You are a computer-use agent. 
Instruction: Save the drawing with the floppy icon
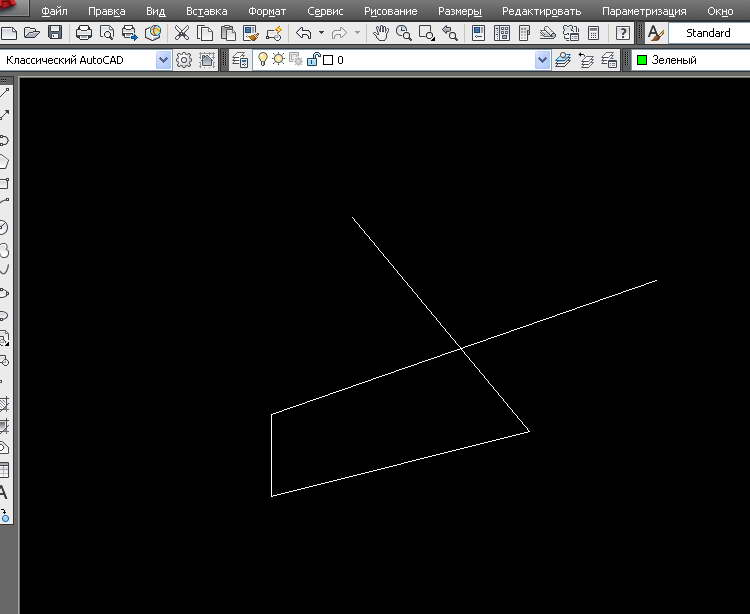[x=55, y=33]
